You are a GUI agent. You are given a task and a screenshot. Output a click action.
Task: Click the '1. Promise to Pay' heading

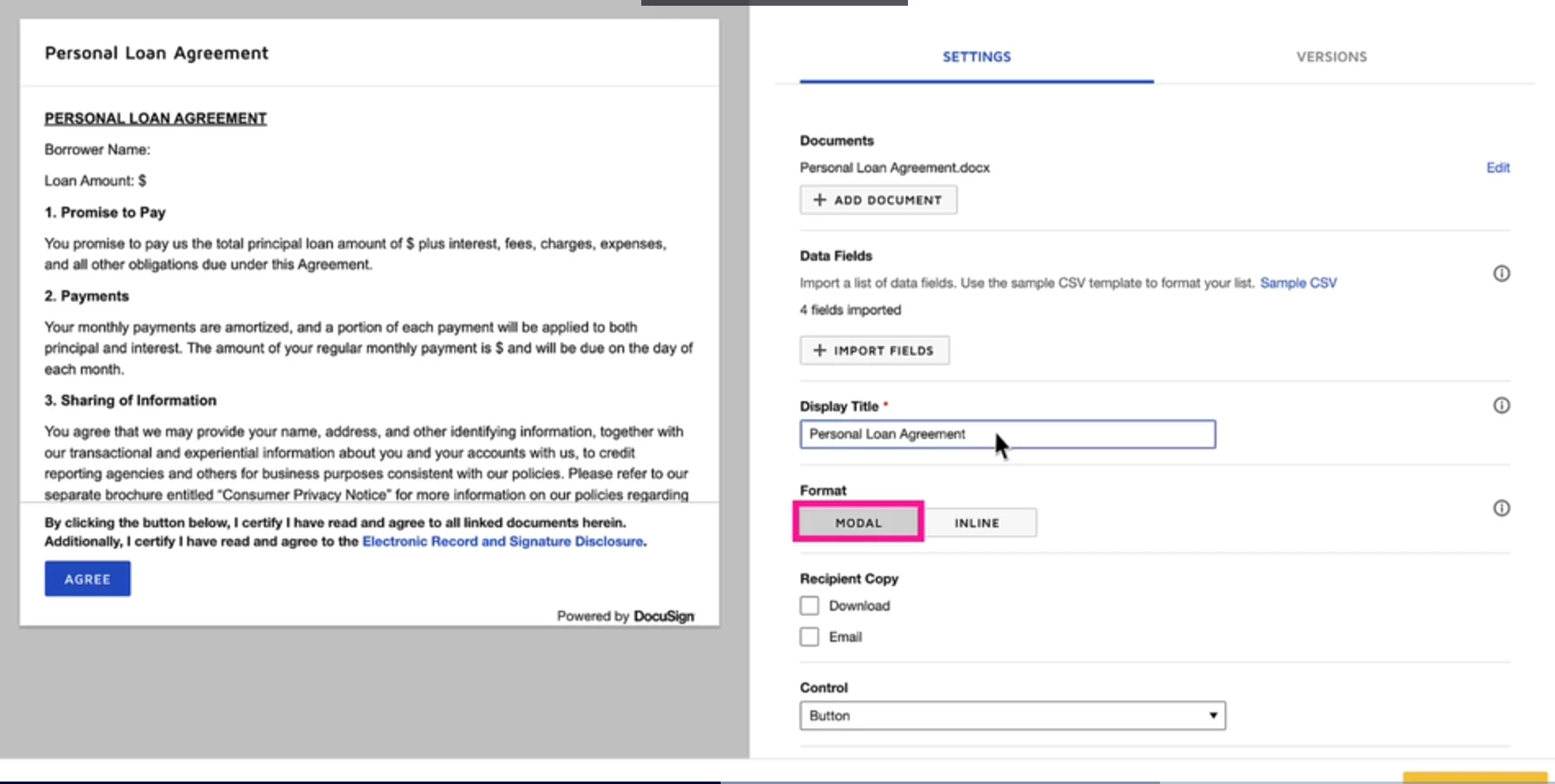tap(105, 213)
